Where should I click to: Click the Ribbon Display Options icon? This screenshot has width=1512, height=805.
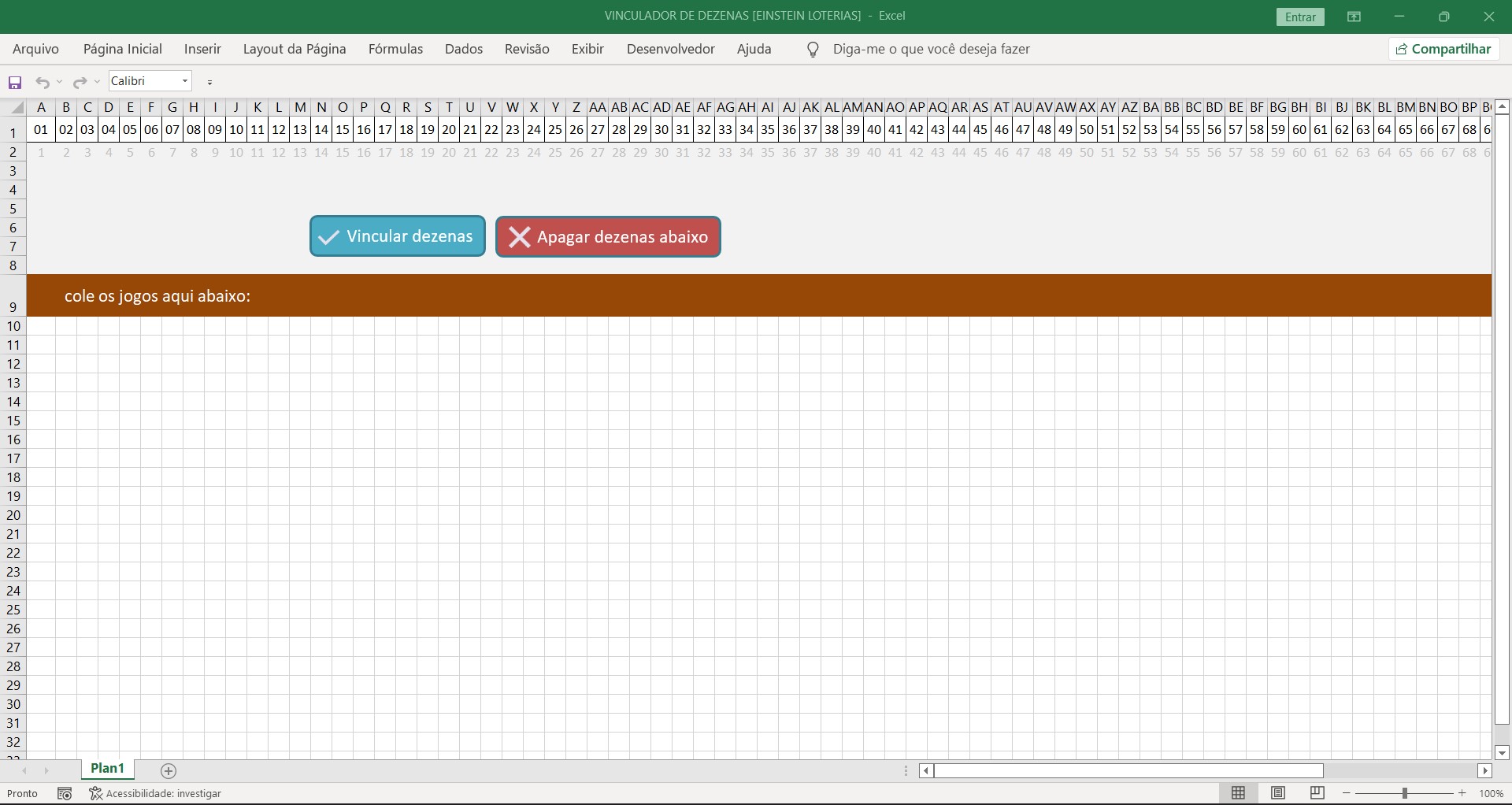1354,17
